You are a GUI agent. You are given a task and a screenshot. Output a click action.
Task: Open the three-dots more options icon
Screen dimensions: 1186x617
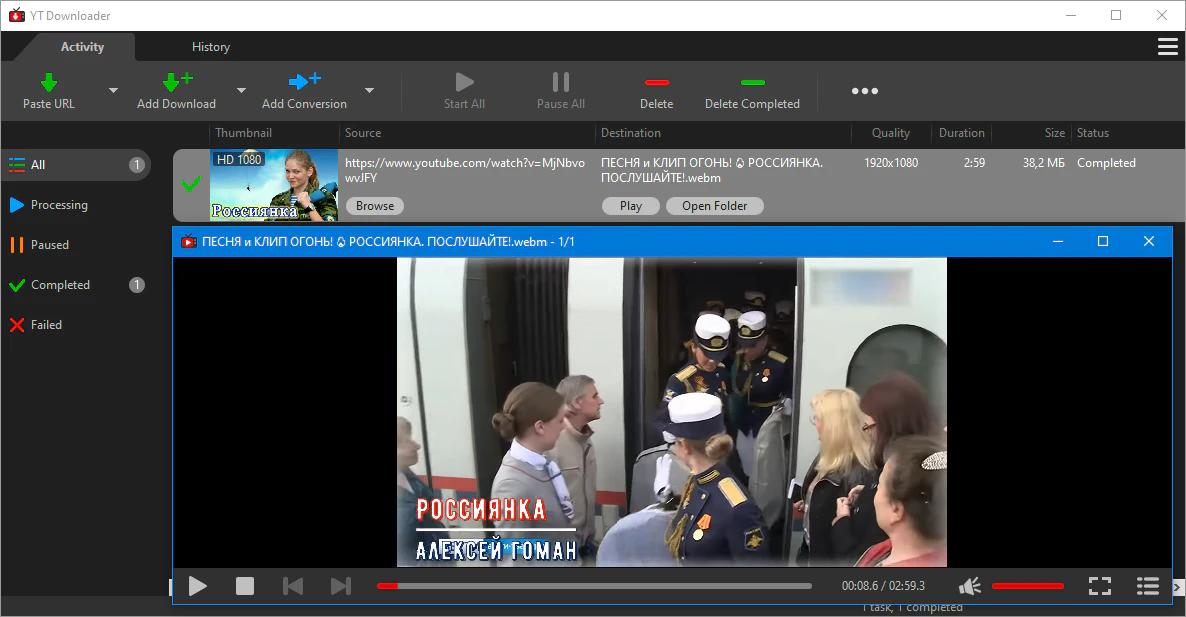click(x=864, y=91)
